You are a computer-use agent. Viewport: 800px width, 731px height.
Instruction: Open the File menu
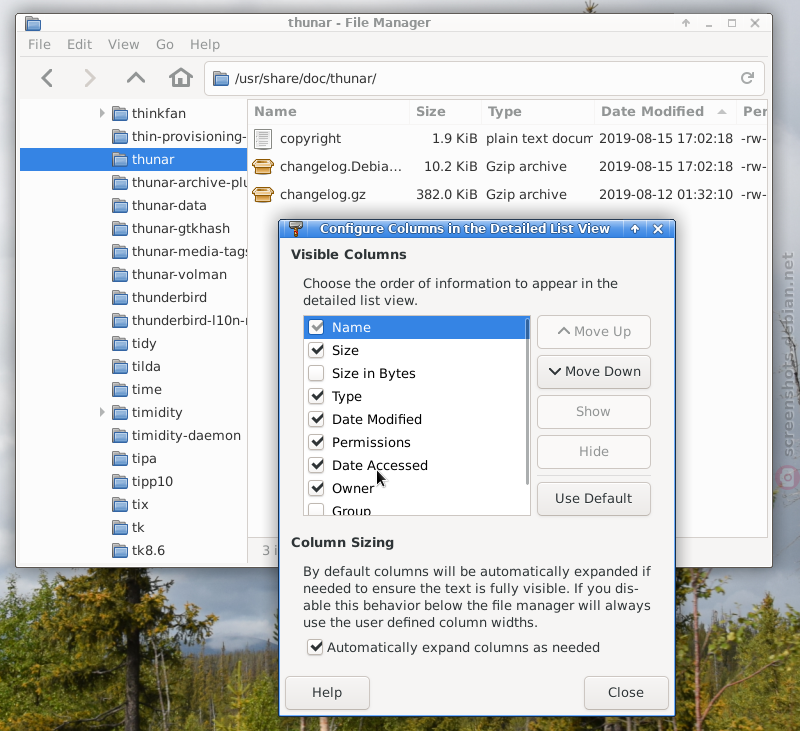click(x=39, y=44)
